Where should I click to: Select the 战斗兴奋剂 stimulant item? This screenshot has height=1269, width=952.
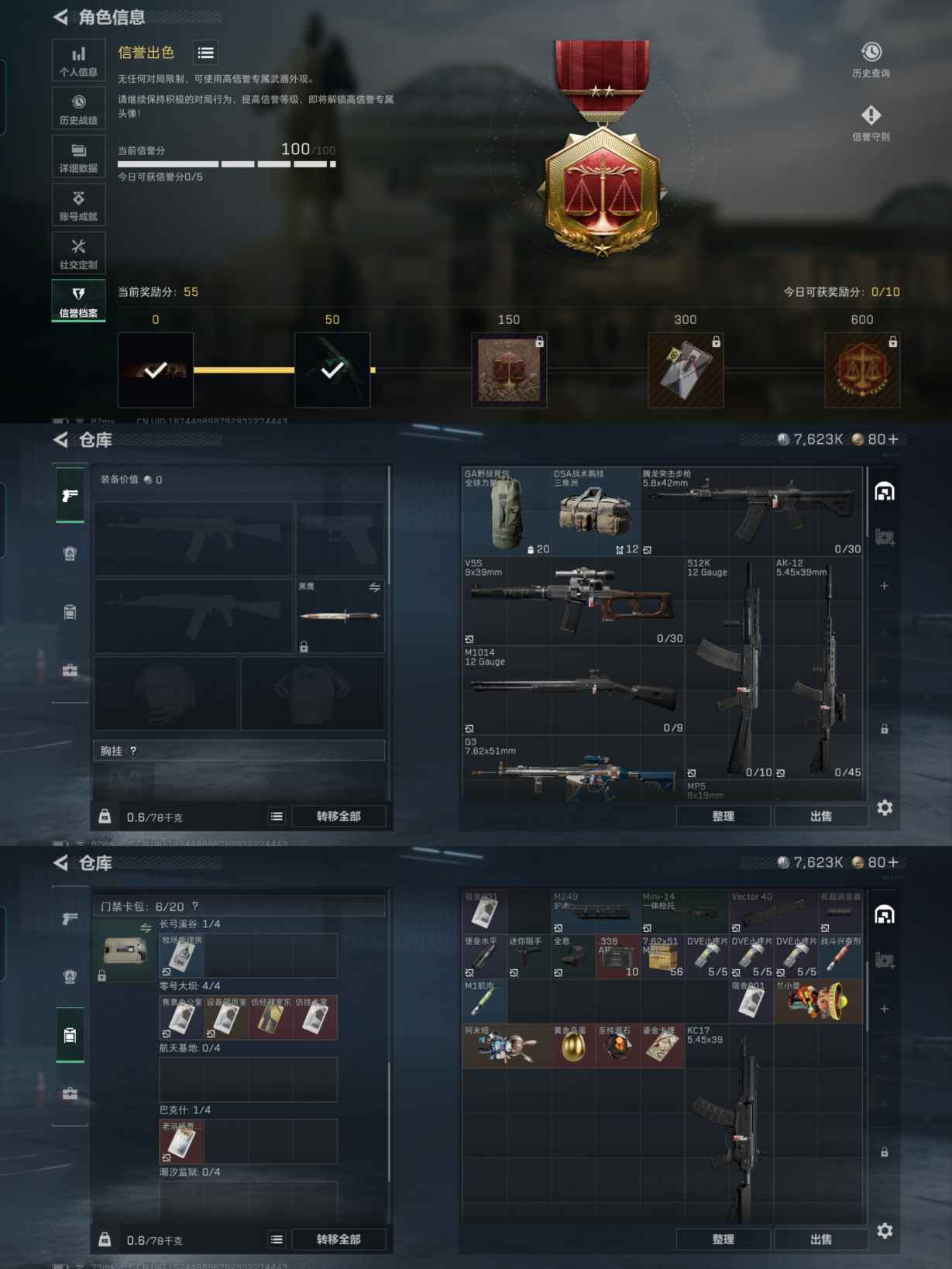840,957
